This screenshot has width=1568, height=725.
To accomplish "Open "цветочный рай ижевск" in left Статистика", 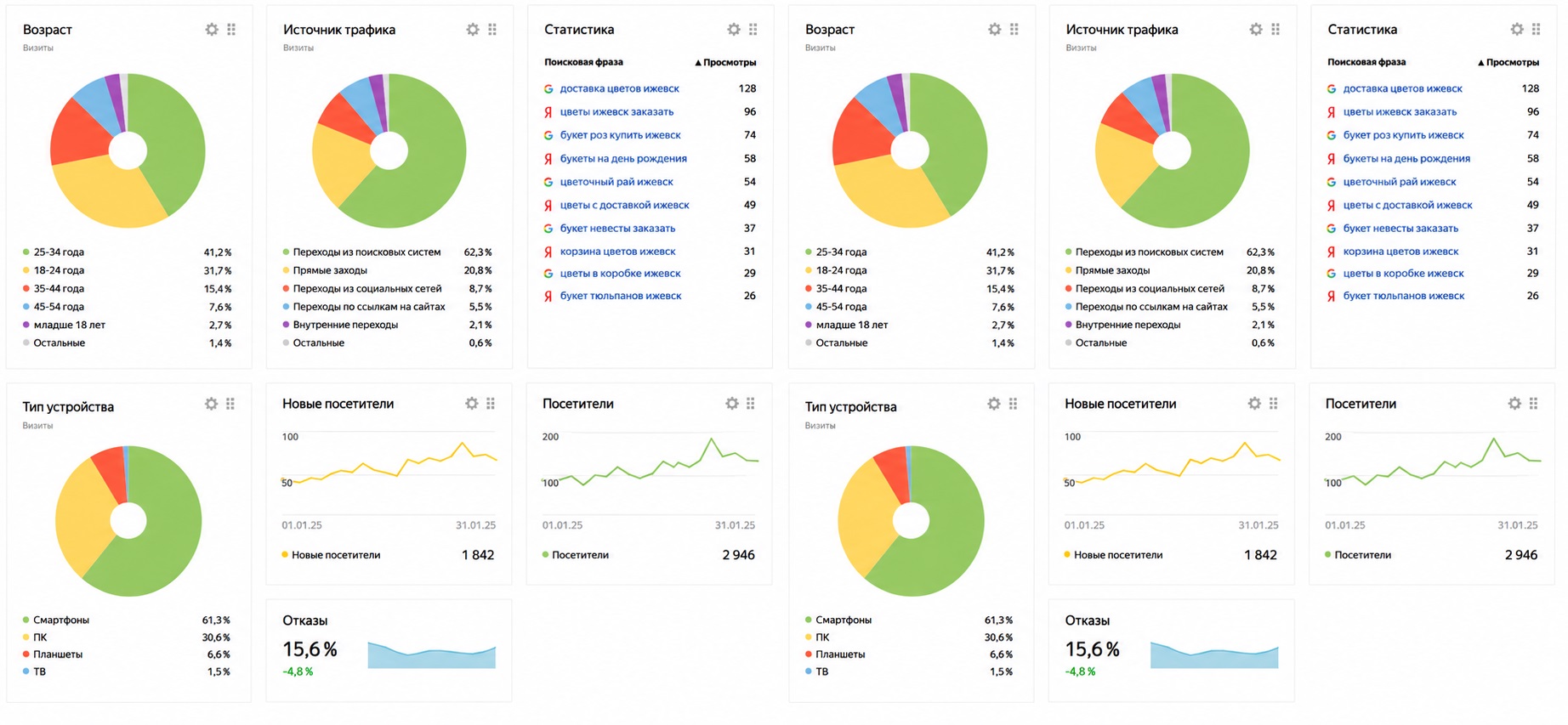I will pos(616,182).
